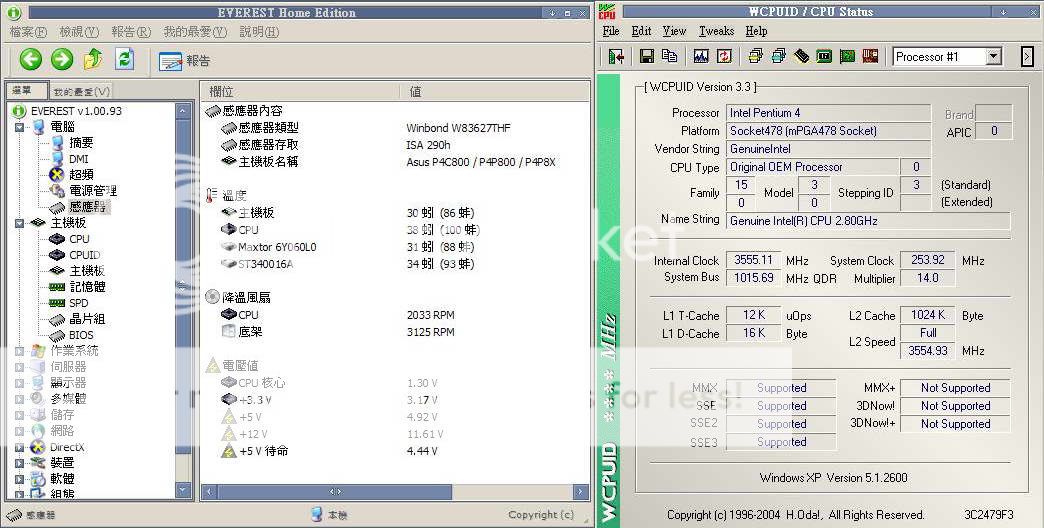Click the red motherboard icon in WCPUID
Screen dimensions: 1044x528
(x=871, y=56)
